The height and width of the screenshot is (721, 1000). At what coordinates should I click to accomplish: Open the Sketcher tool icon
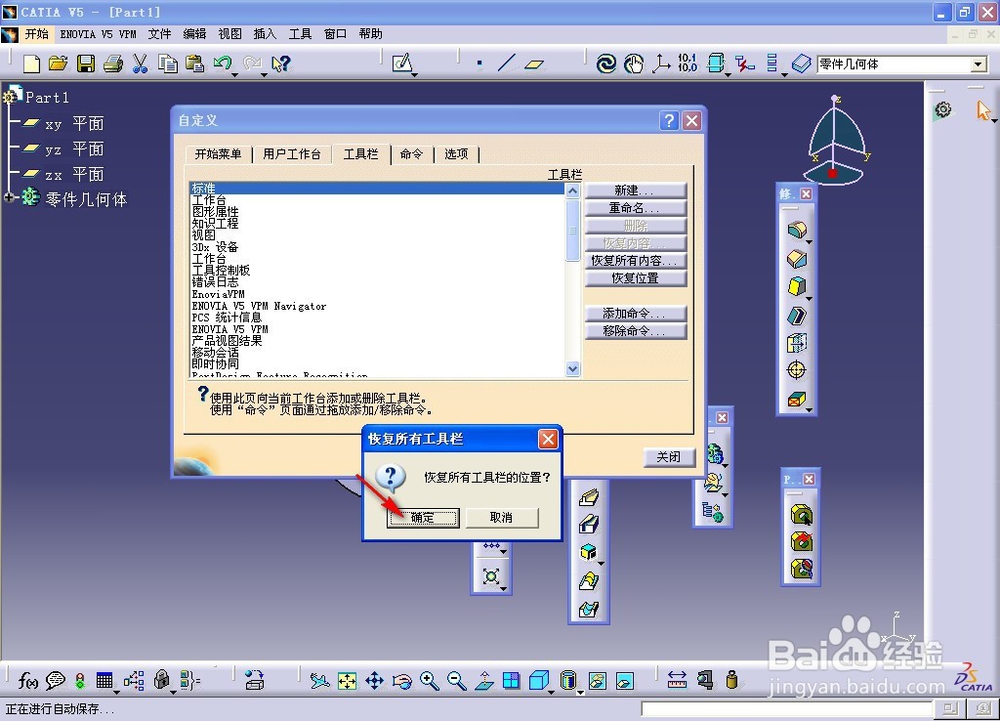(x=402, y=63)
